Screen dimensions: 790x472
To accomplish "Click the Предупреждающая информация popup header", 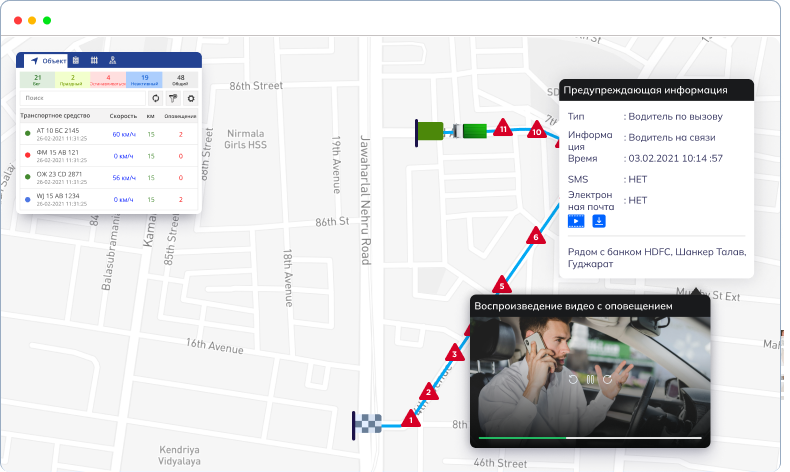I will 656,90.
